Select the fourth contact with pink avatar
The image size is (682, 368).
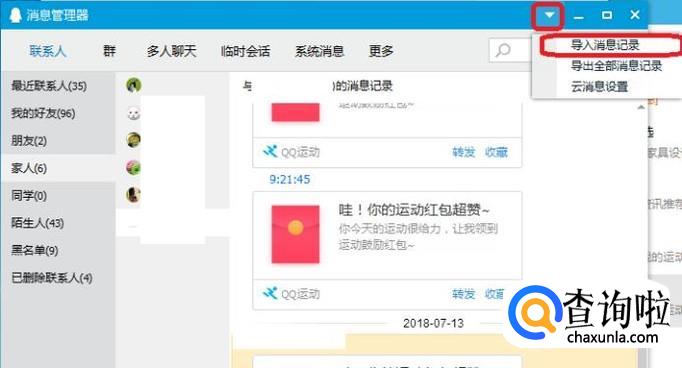point(134,167)
